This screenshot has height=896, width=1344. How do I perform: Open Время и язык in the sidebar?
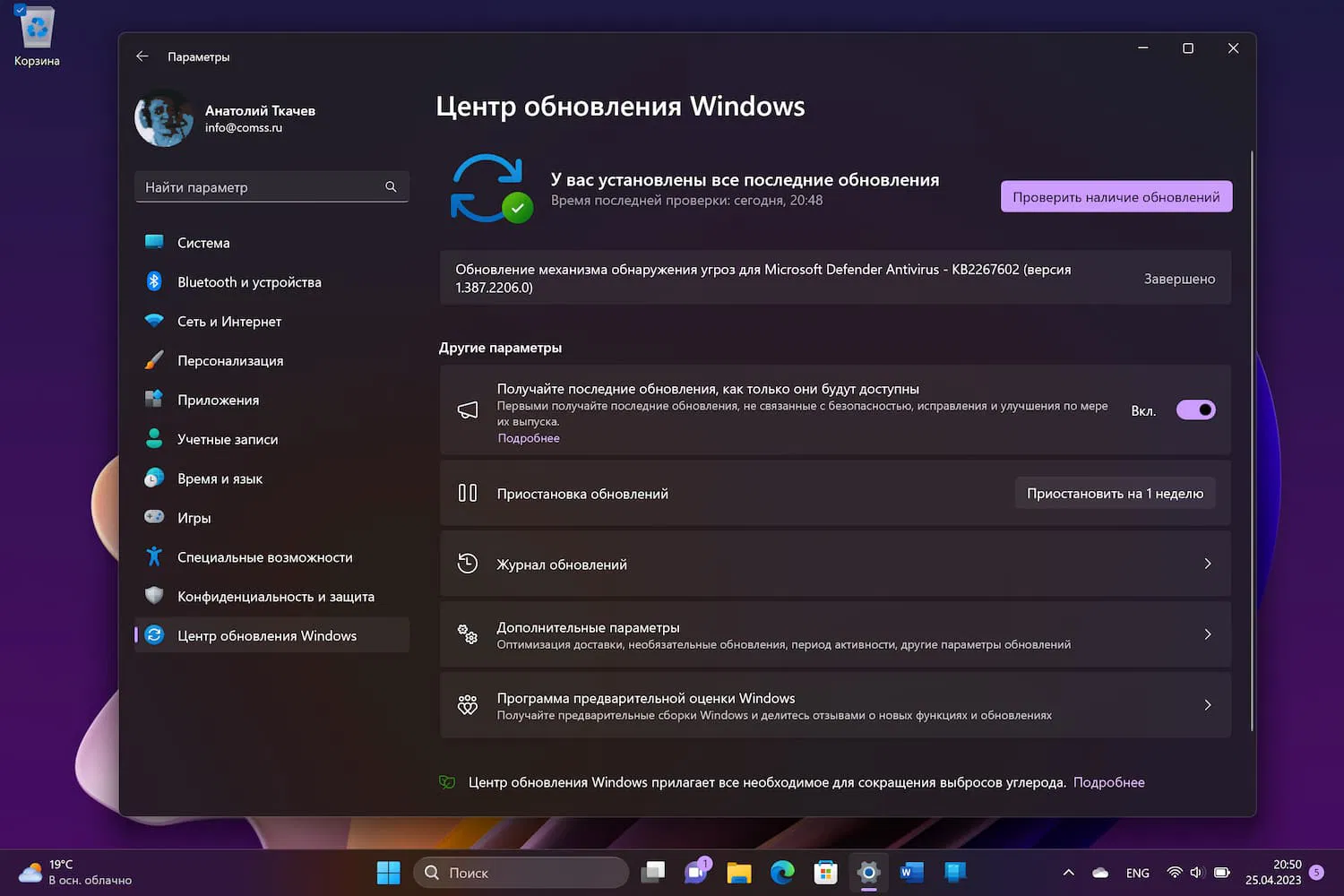(x=271, y=478)
